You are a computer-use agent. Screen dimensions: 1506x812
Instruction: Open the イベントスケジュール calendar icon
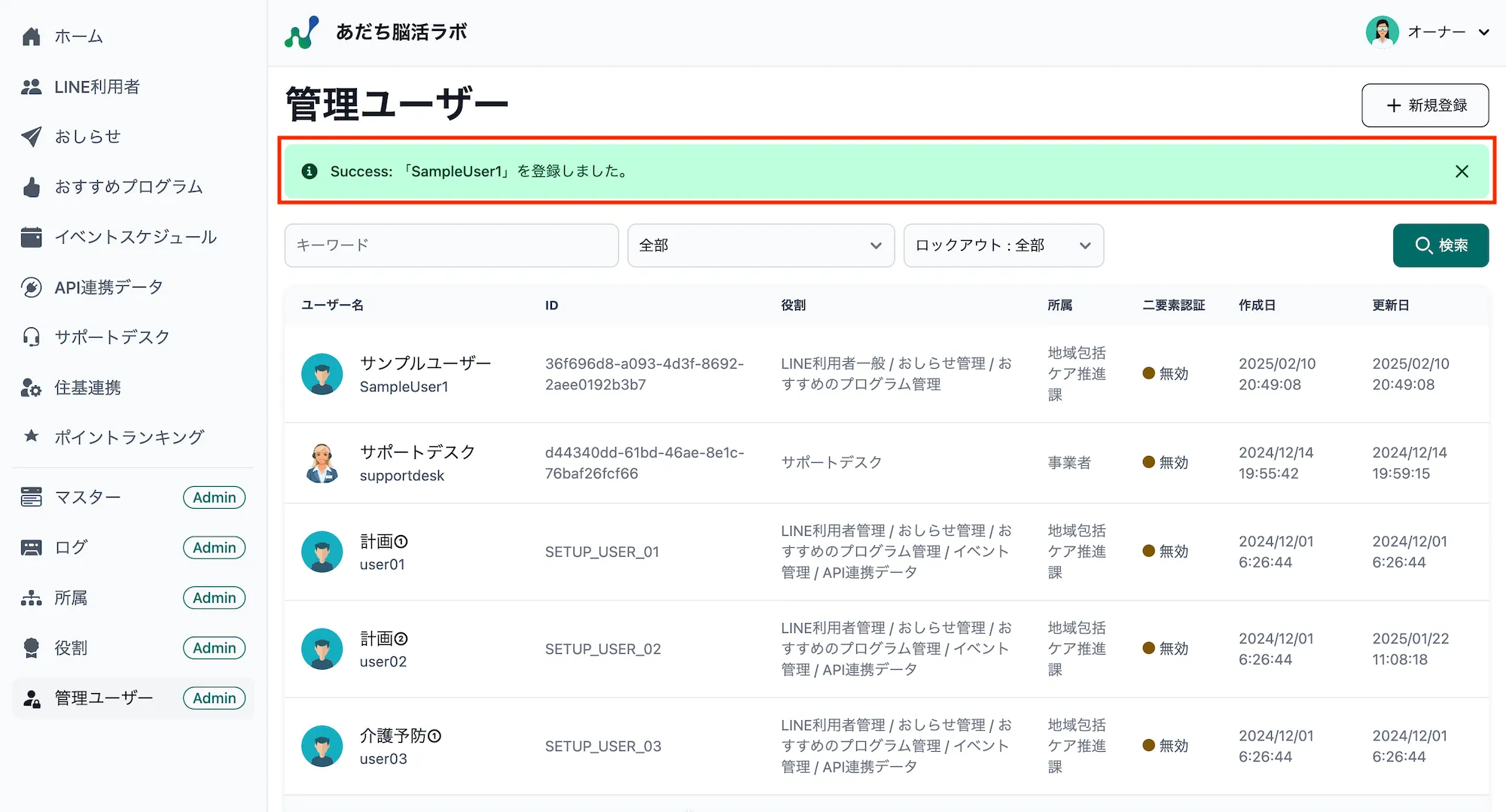tap(31, 236)
